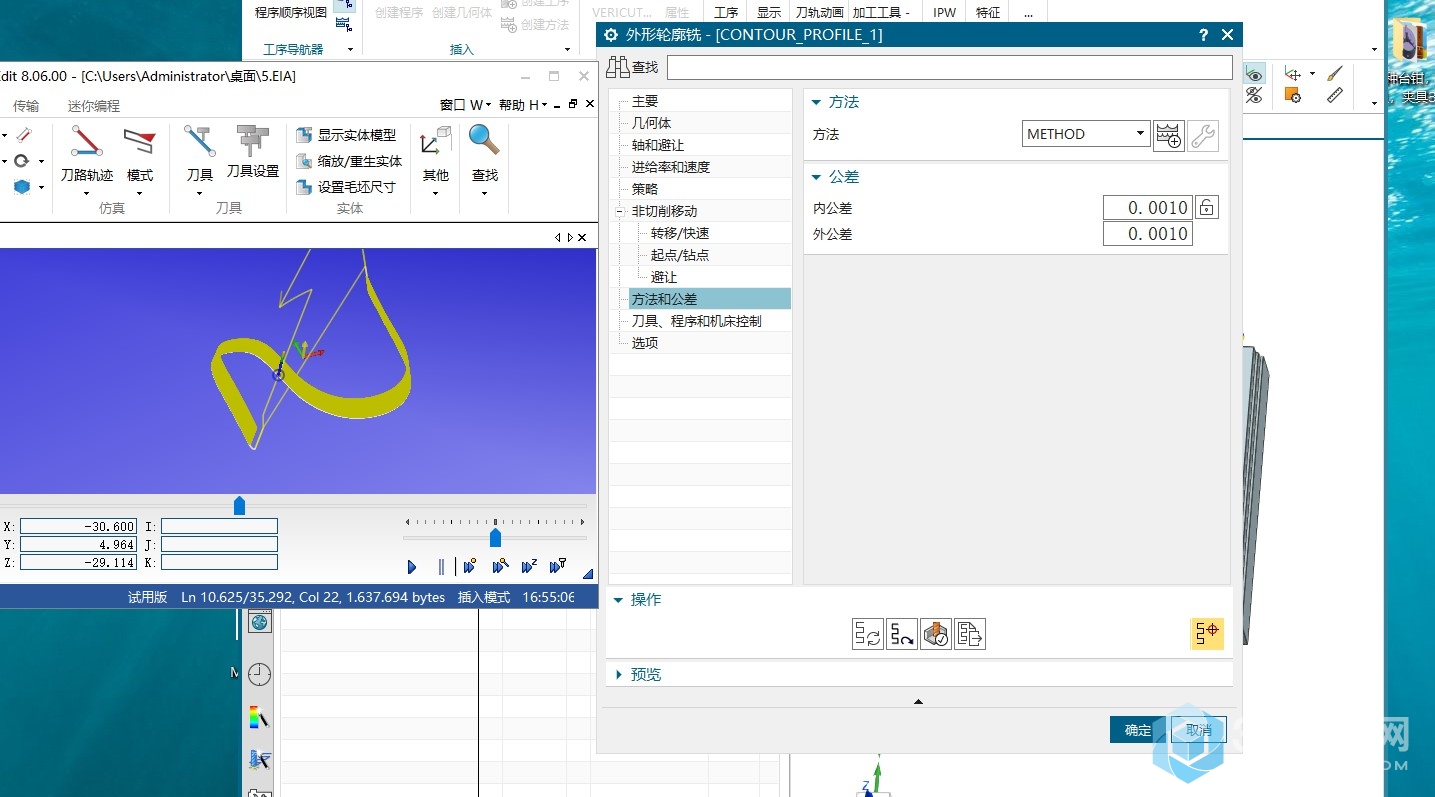This screenshot has height=797, width=1435.
Task: Select 避让 tree item
Action: (x=664, y=277)
